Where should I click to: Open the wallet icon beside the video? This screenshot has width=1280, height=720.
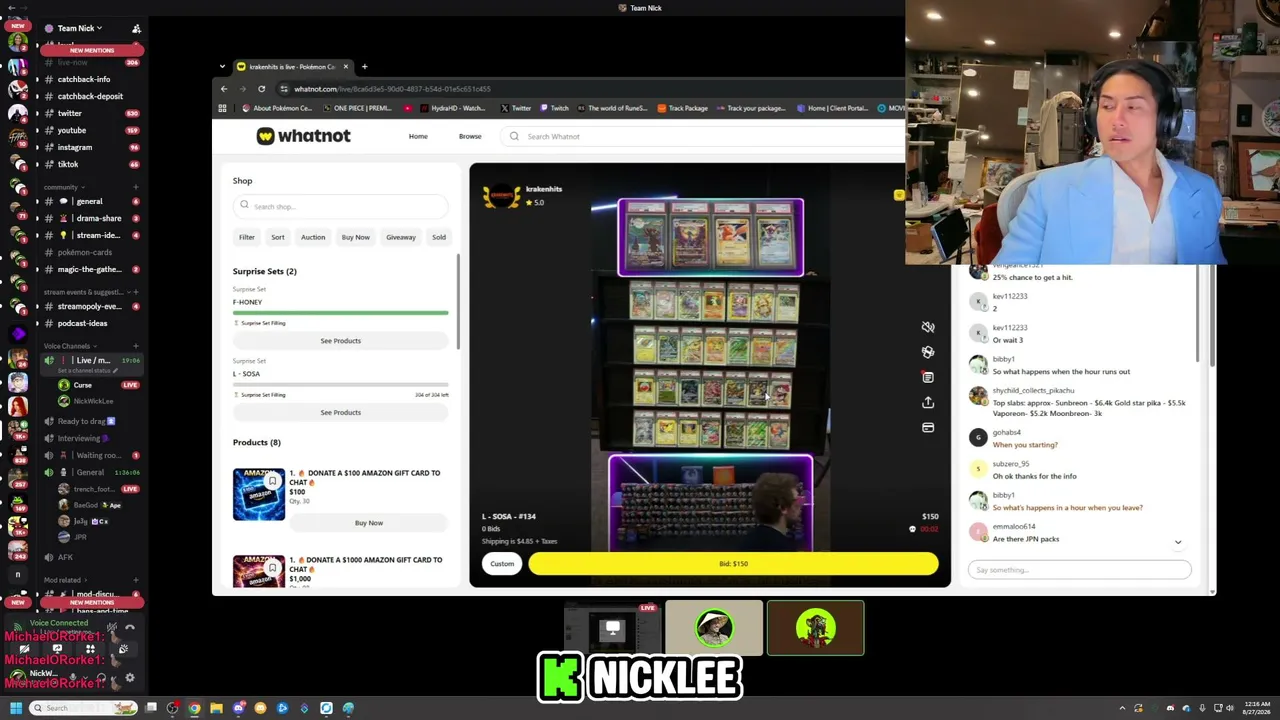928,428
